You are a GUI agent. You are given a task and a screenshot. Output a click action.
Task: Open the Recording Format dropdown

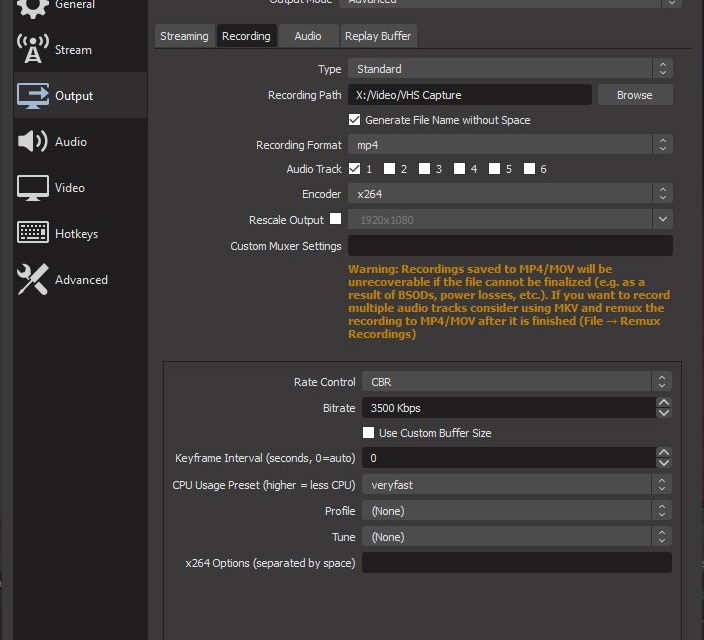(x=510, y=145)
